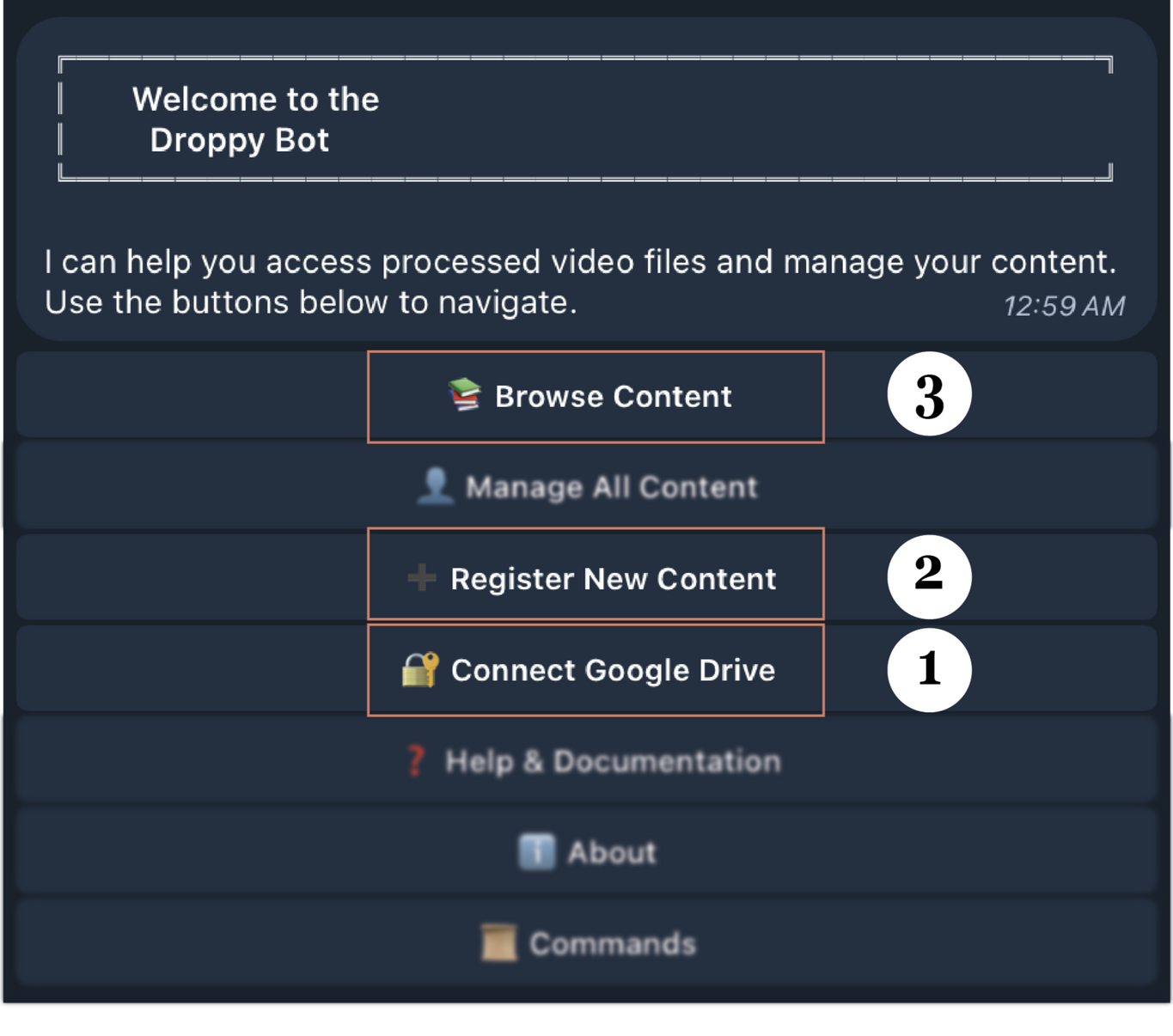Click the red question mark icon
Image resolution: width=1173 pixels, height=1036 pixels.
tap(416, 760)
